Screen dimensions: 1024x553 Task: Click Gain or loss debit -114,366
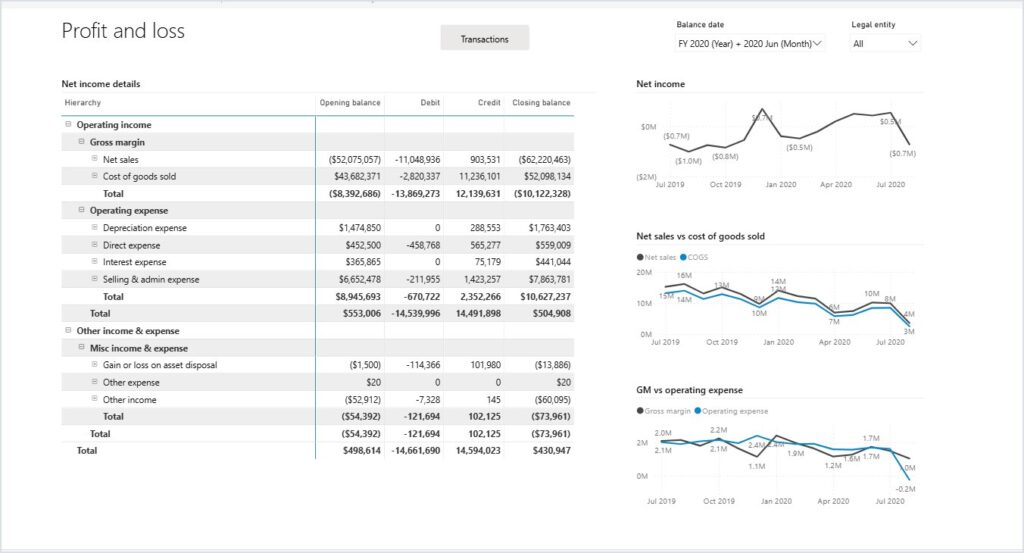coord(423,365)
